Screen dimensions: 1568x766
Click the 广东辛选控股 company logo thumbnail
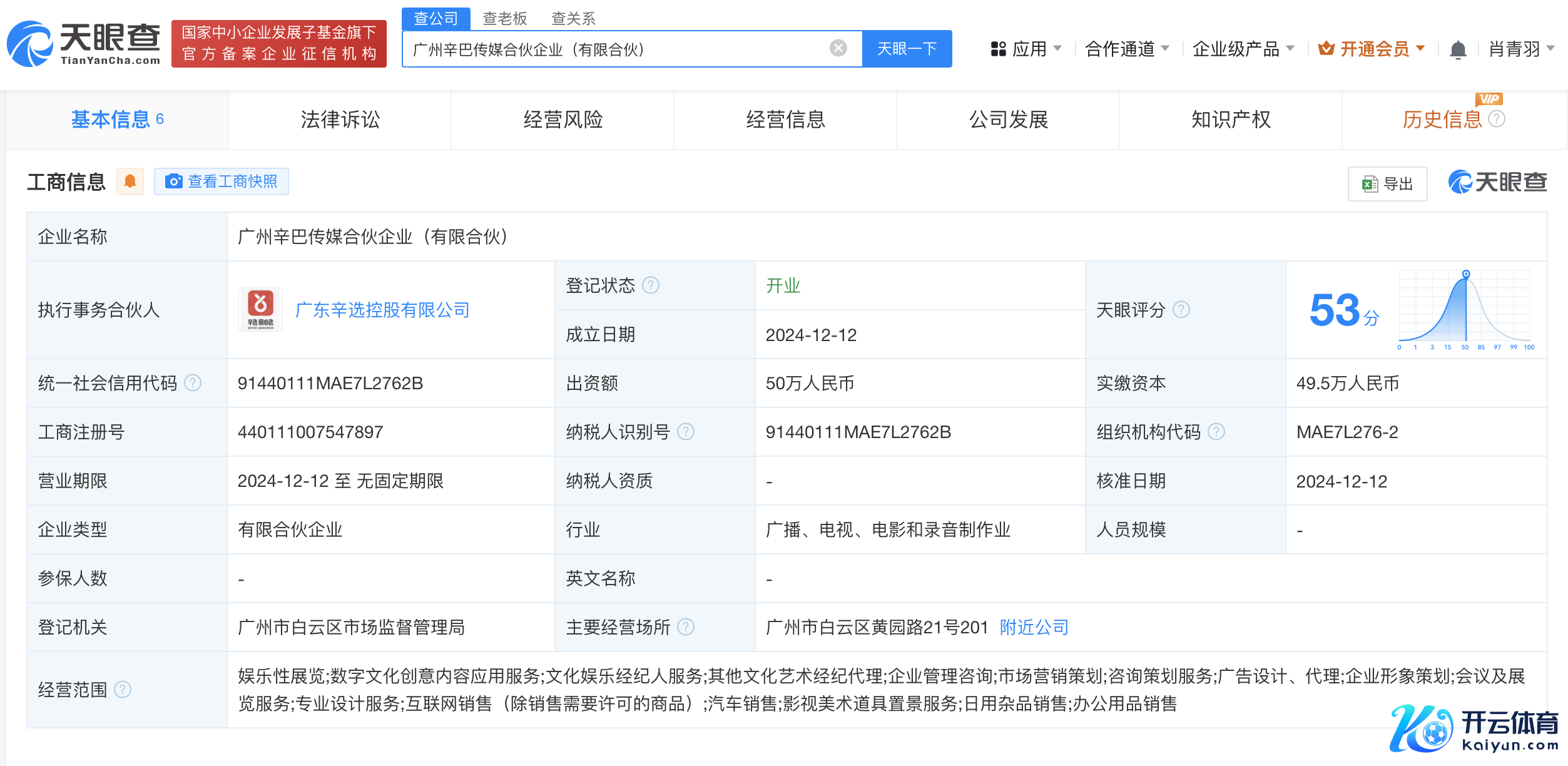pos(260,310)
